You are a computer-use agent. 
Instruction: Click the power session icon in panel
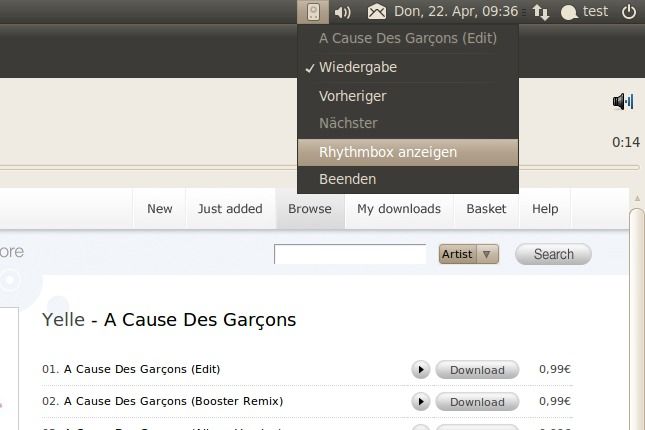[629, 12]
